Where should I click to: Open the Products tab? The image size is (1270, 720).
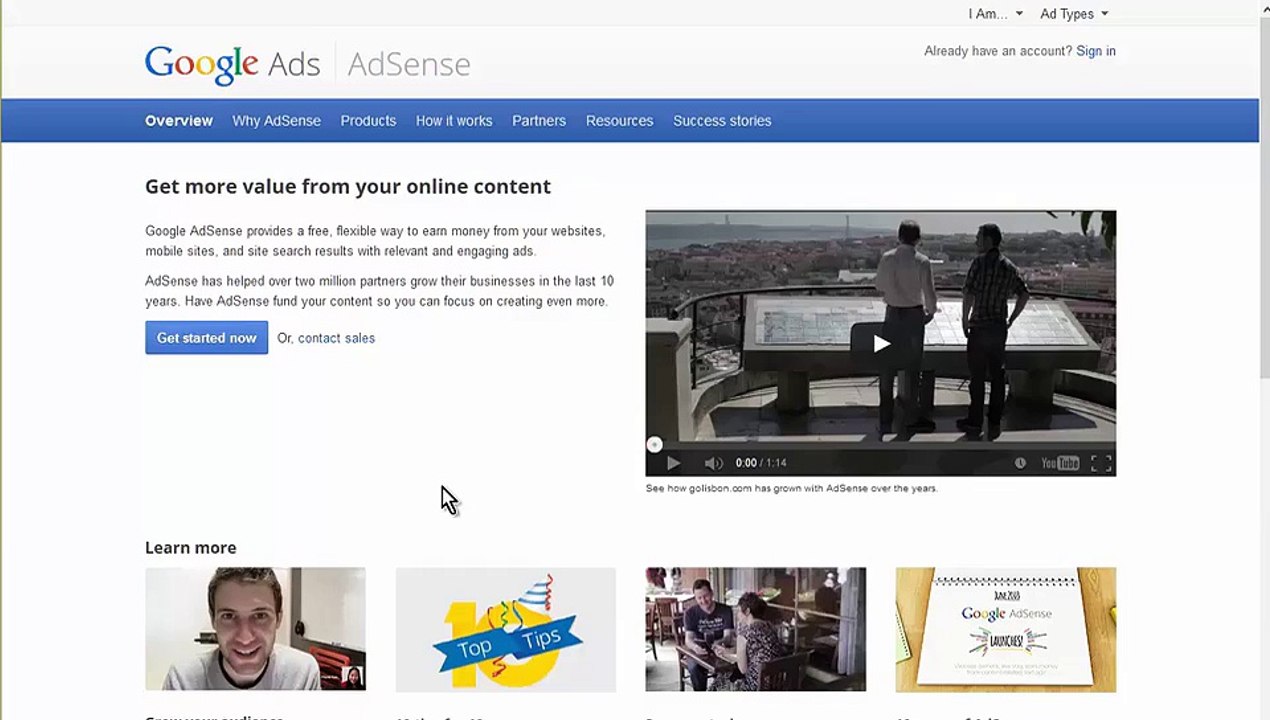coord(368,121)
